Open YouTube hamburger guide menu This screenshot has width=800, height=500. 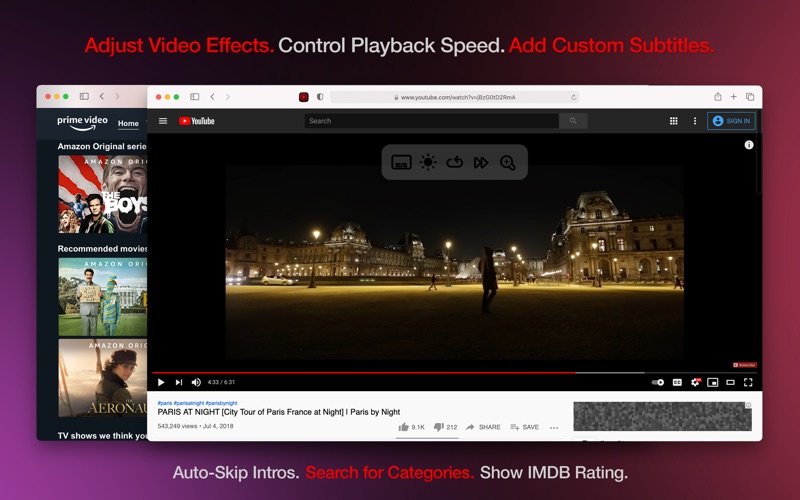163,121
